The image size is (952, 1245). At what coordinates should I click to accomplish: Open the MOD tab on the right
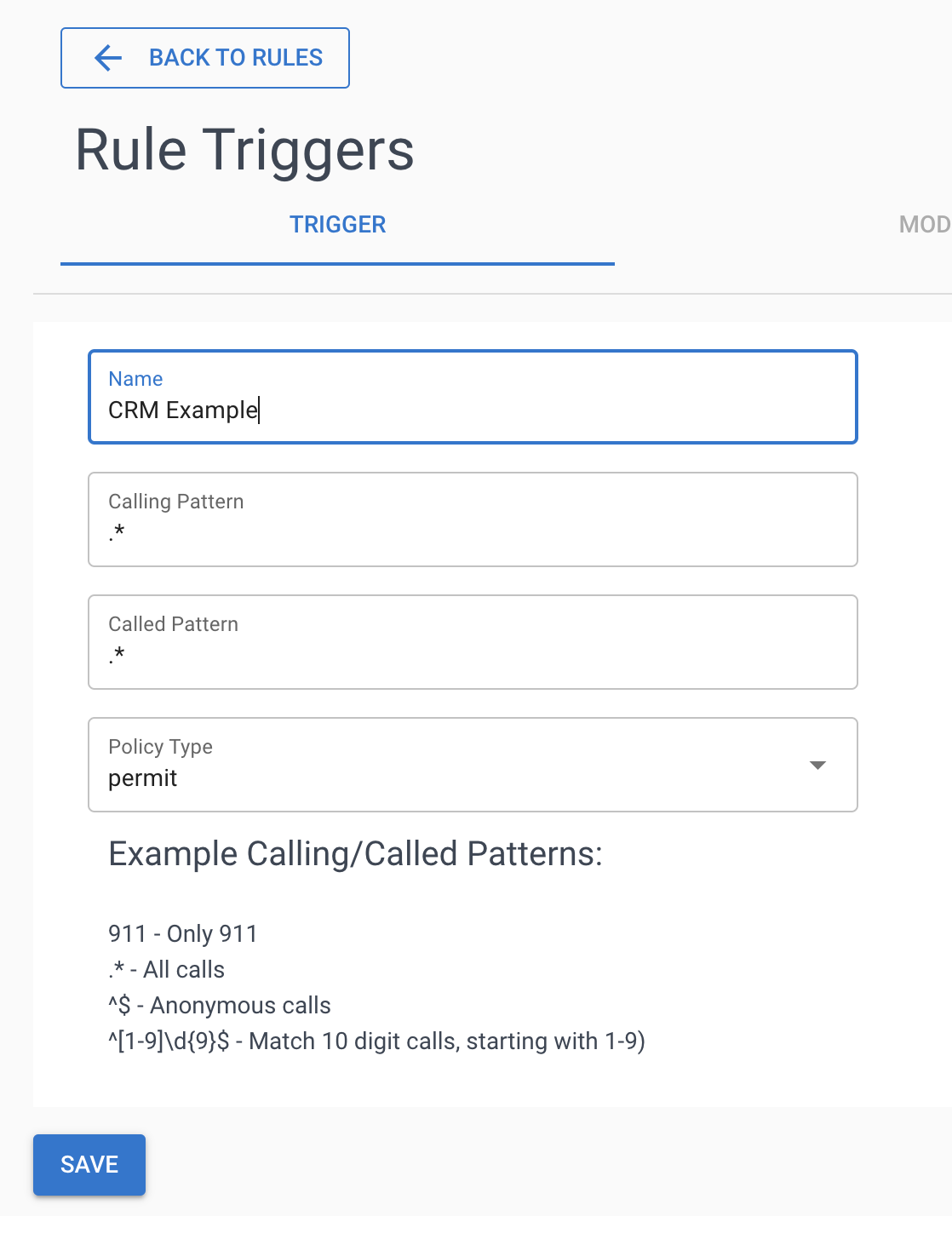(x=924, y=224)
